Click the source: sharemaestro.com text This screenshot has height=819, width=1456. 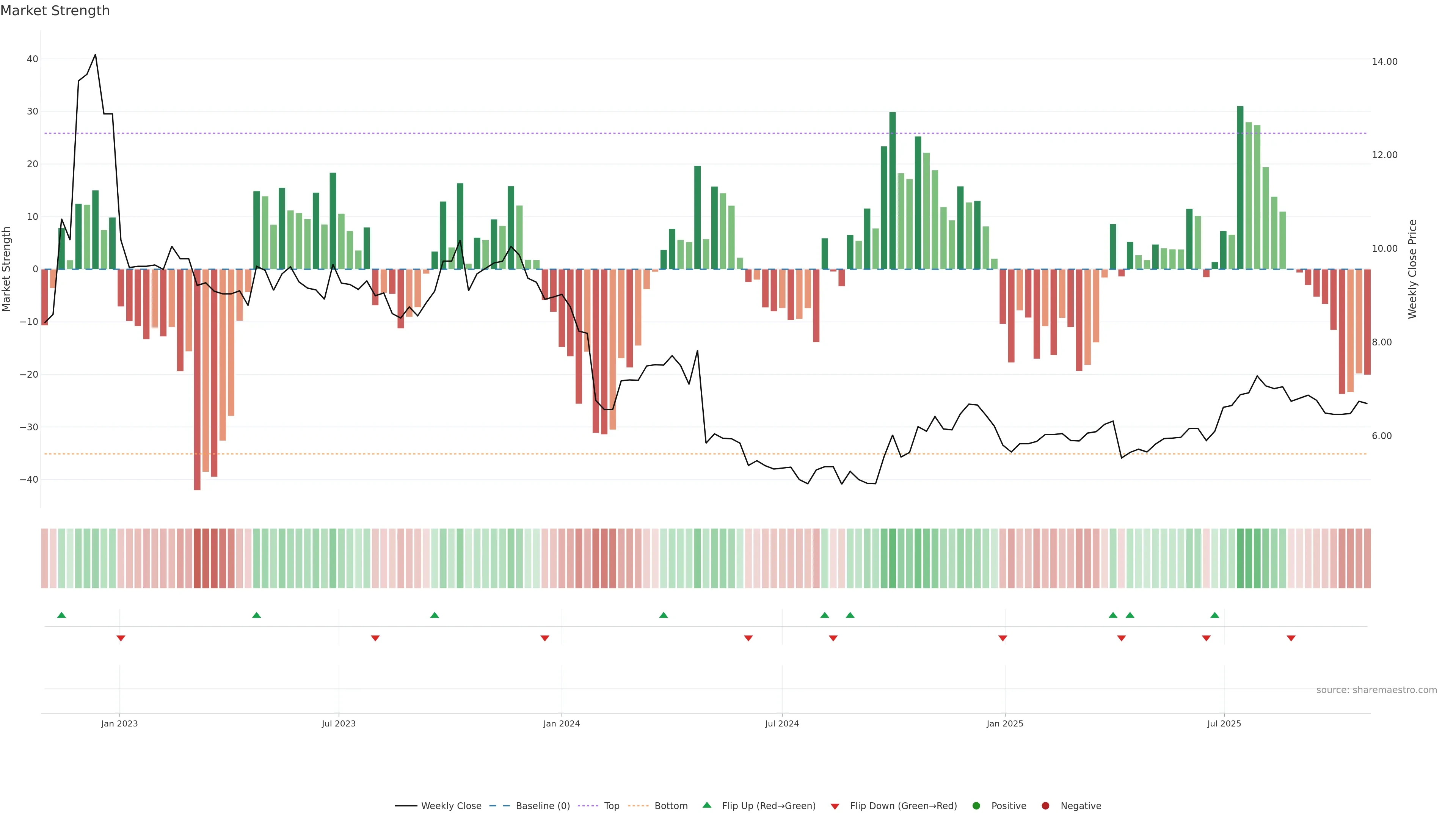(1376, 690)
